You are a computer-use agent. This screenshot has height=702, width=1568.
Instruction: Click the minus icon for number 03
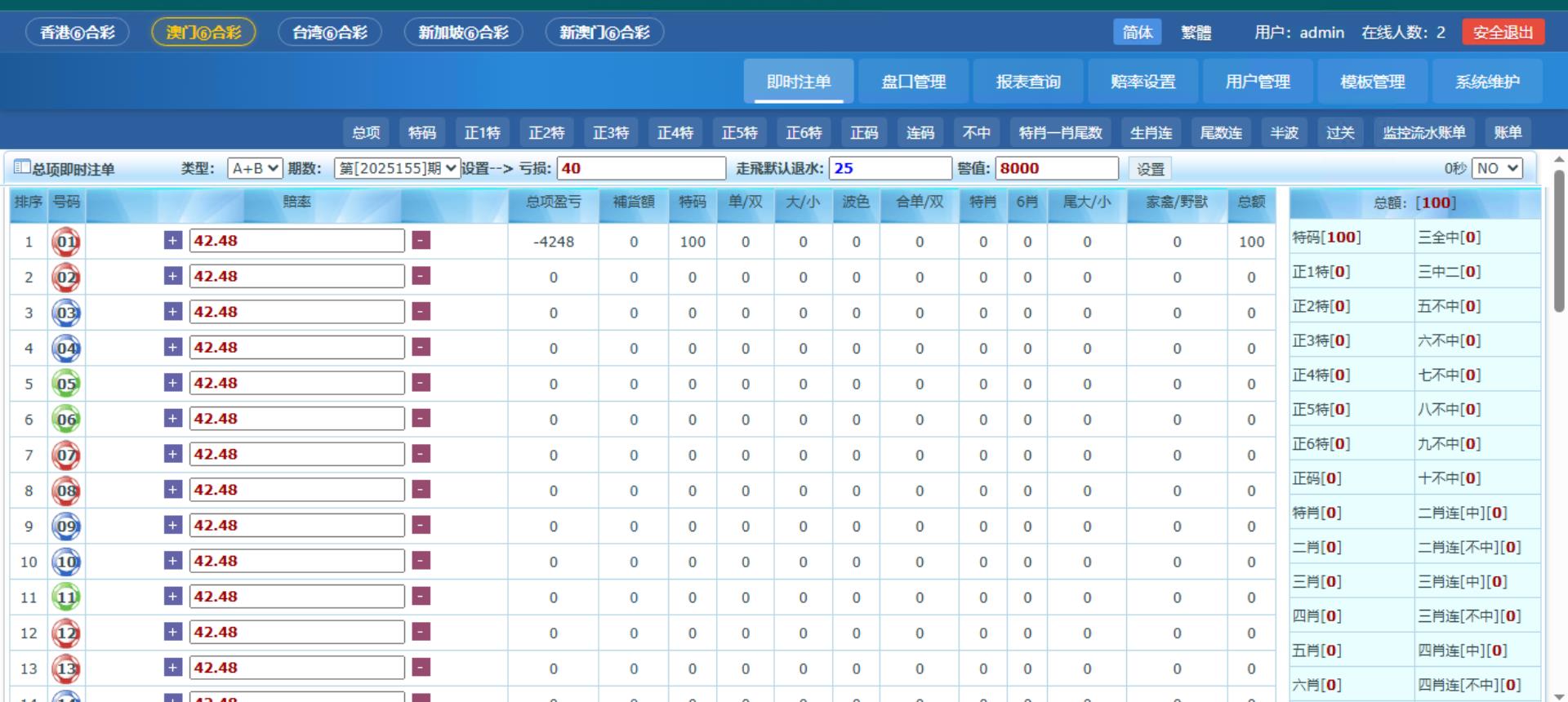pos(421,312)
